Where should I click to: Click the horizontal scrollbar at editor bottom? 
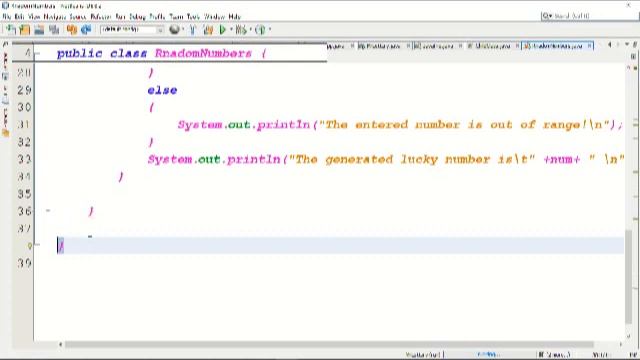point(329,344)
